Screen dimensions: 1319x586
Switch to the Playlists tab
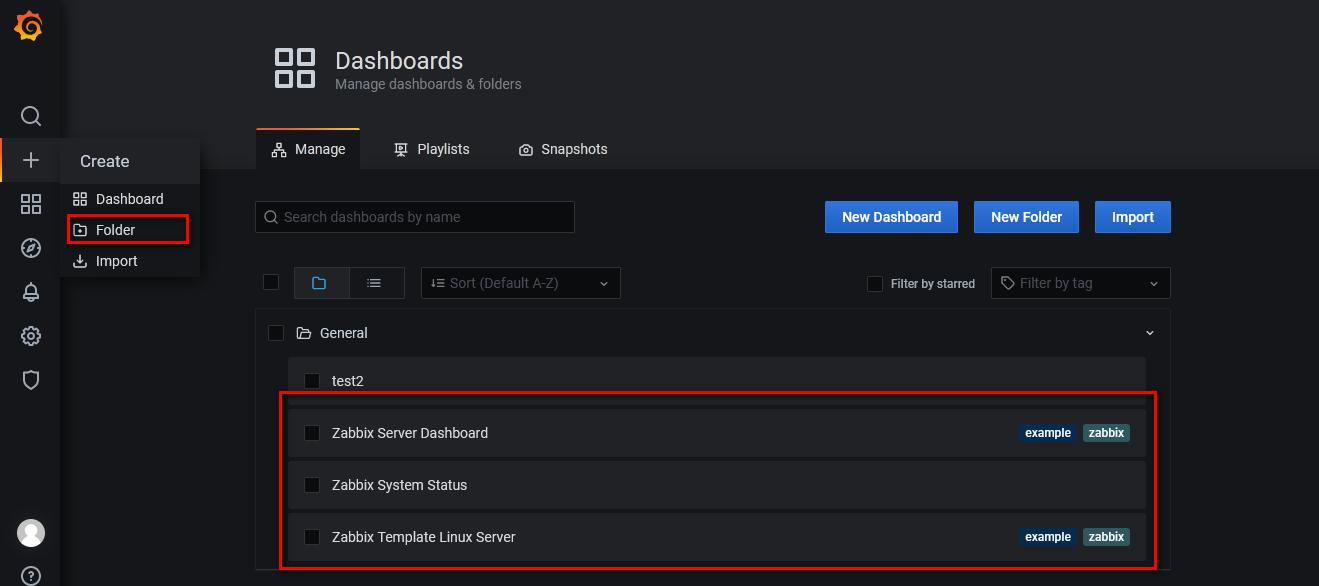click(431, 149)
